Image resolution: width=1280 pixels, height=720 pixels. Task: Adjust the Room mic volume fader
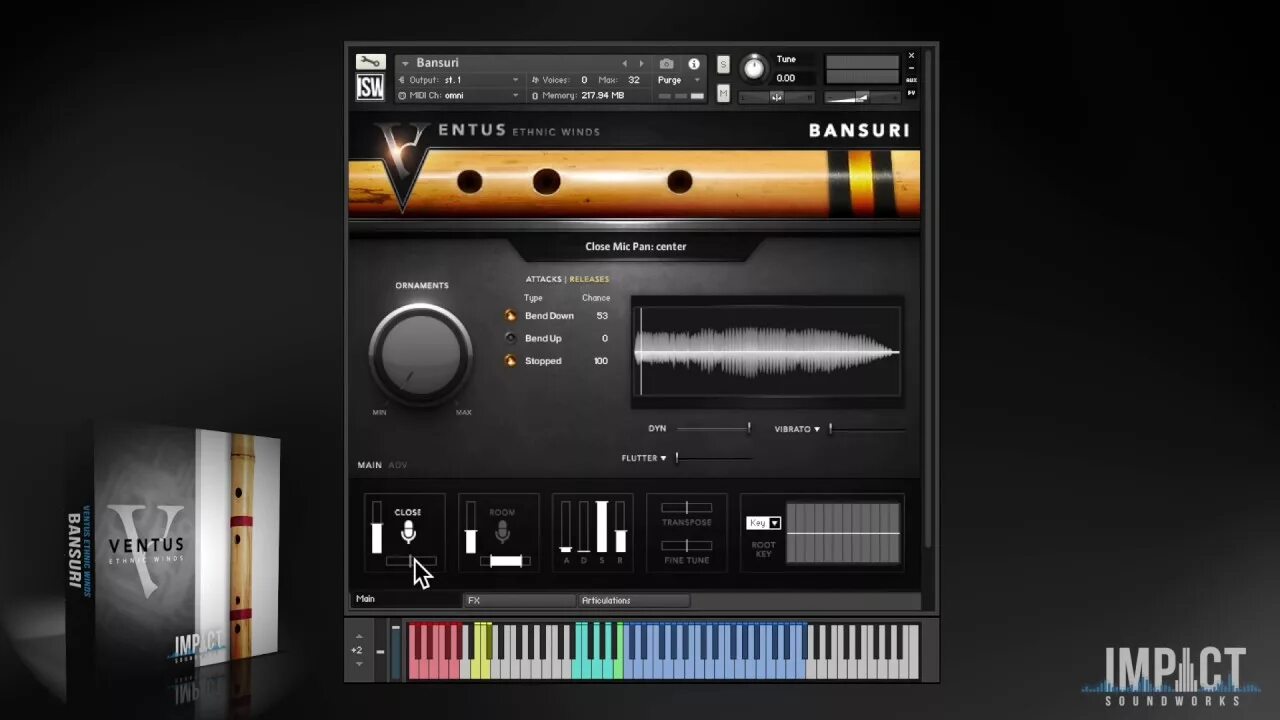click(x=471, y=527)
